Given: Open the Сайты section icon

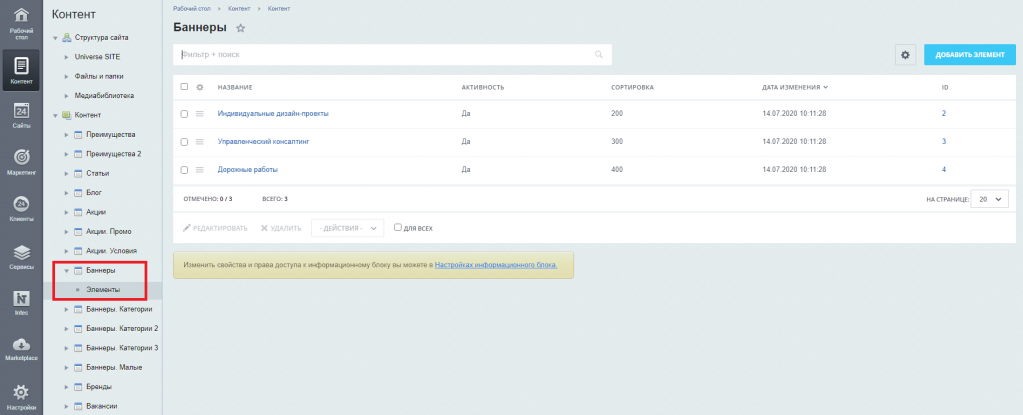Looking at the screenshot, I should coord(20,115).
